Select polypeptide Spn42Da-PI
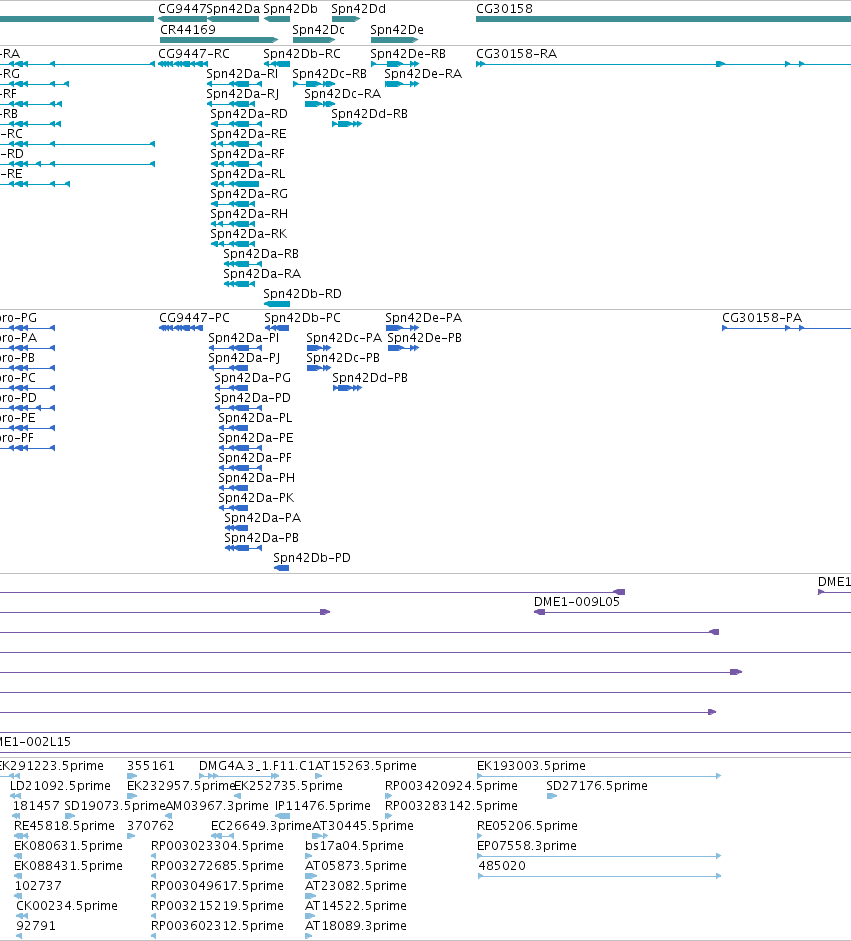Image resolution: width=851 pixels, height=941 pixels. pyautogui.click(x=235, y=348)
